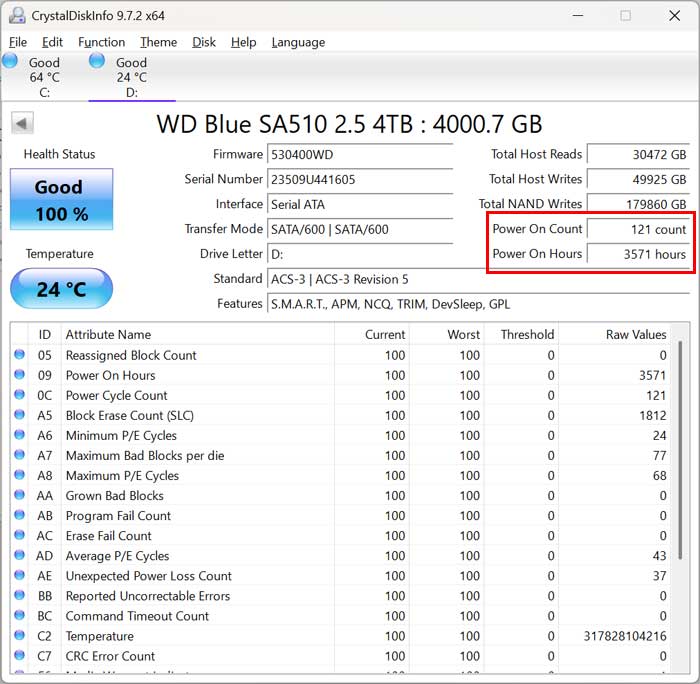Click the Transfer Mode field SATA/600
Image resolution: width=700 pixels, height=684 pixels.
click(360, 229)
